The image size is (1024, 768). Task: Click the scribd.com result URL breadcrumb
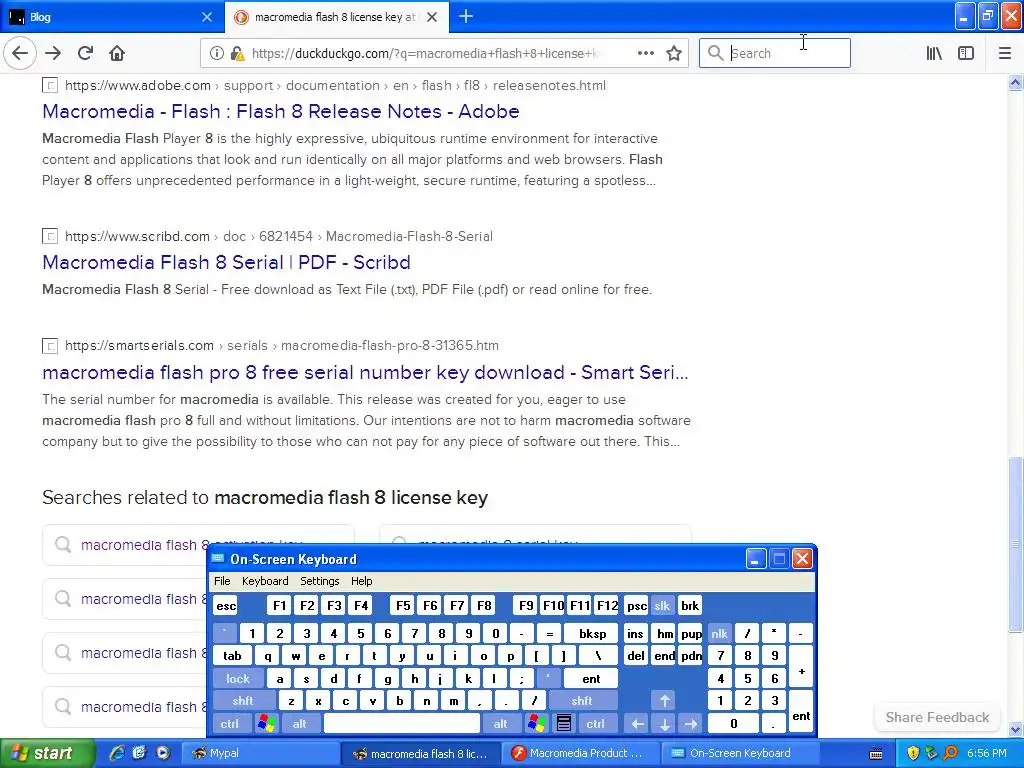coord(279,236)
